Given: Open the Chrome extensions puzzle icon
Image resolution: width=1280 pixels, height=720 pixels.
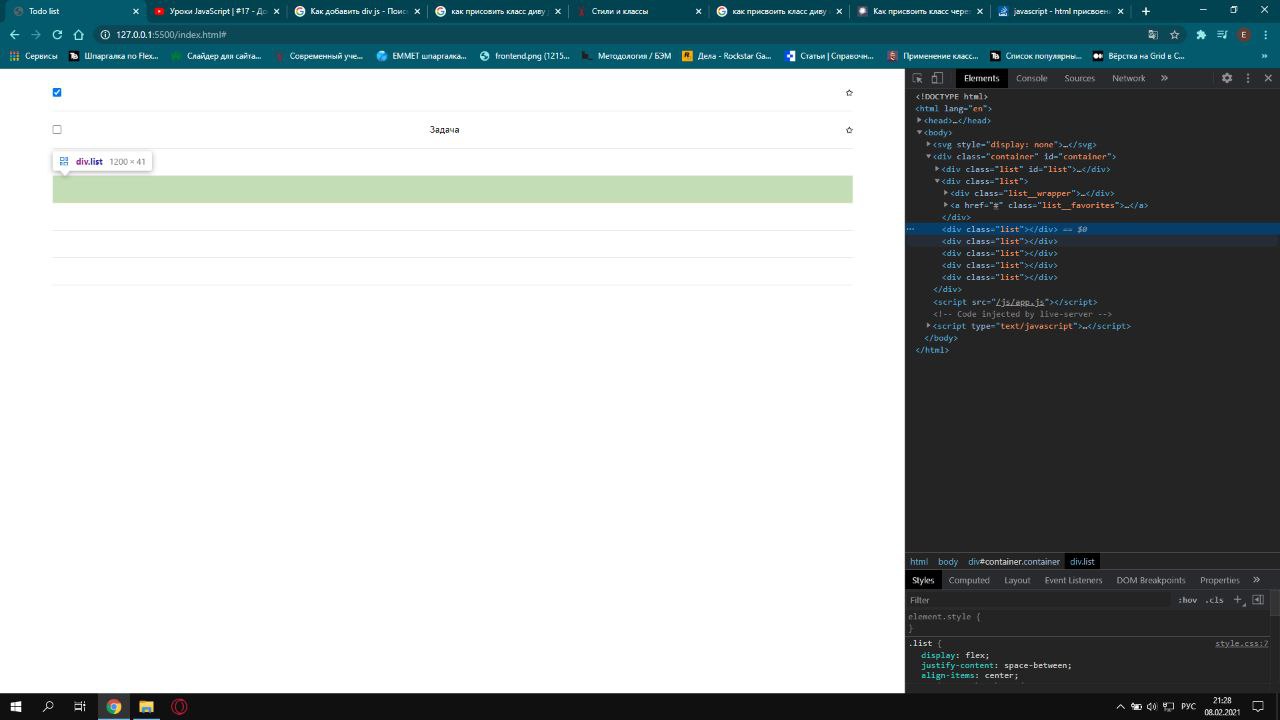Looking at the screenshot, I should 1201,34.
